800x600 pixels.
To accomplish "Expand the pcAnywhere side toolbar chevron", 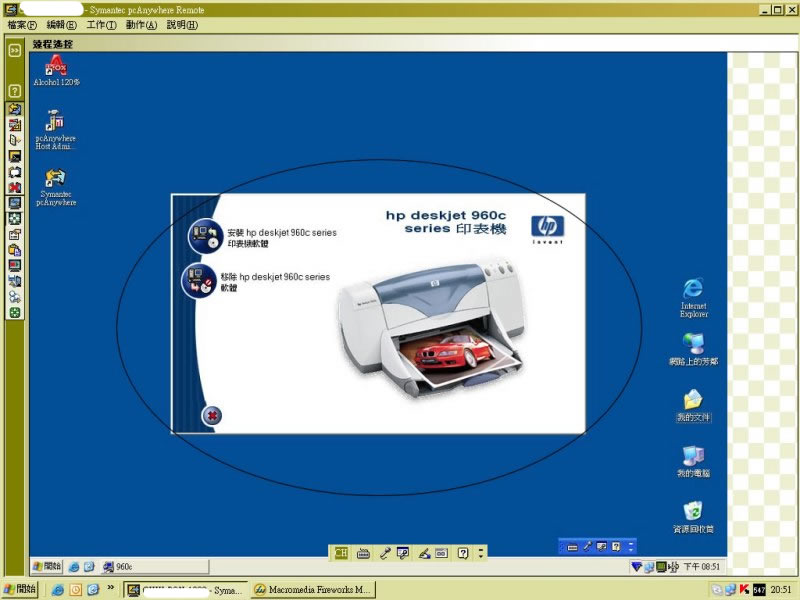I will click(15, 50).
